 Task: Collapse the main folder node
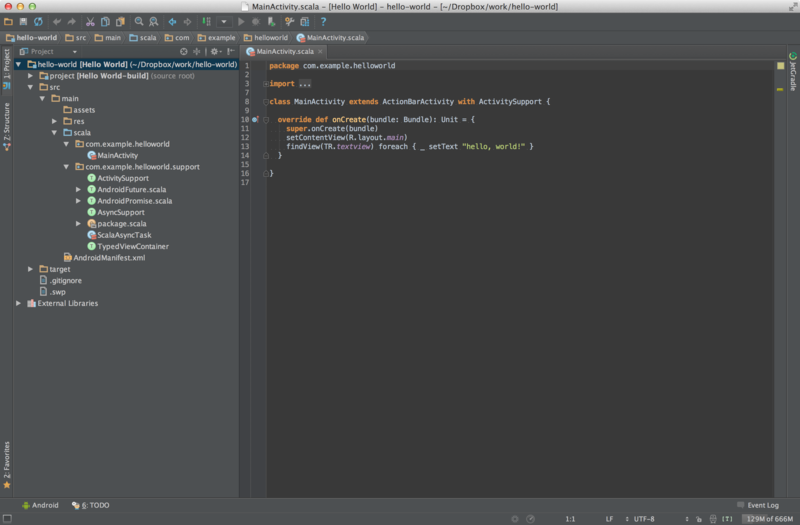[42, 98]
